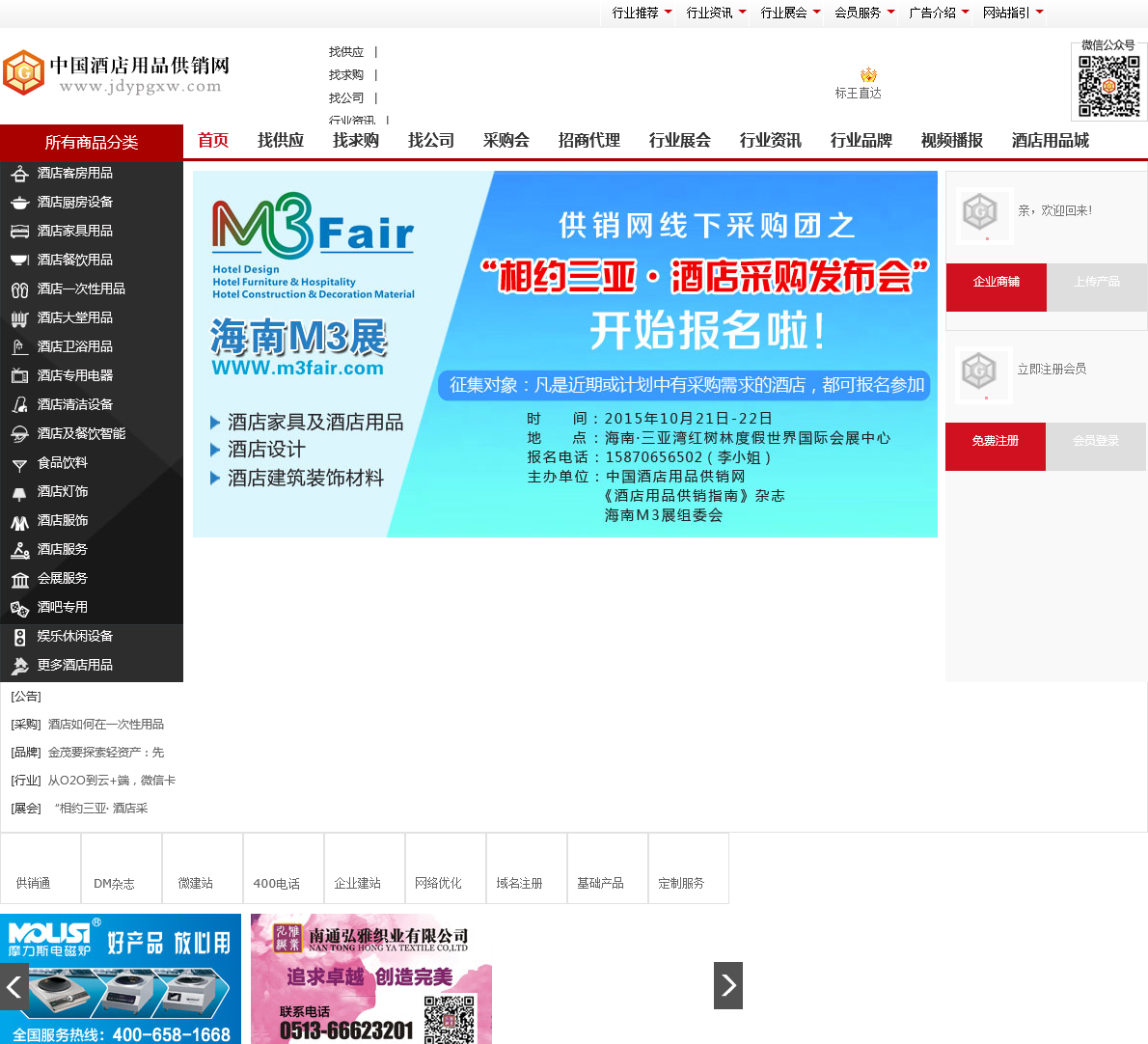Click the bar supplies dice icon
Screen dimensions: 1148x1044
tap(19, 609)
